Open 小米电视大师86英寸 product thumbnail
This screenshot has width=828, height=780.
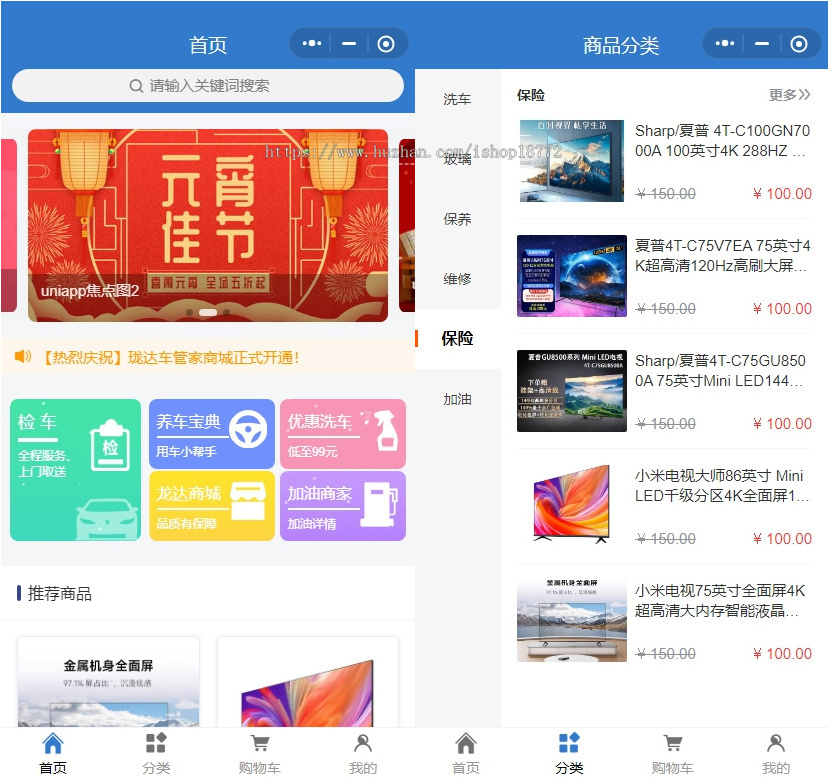coord(572,505)
